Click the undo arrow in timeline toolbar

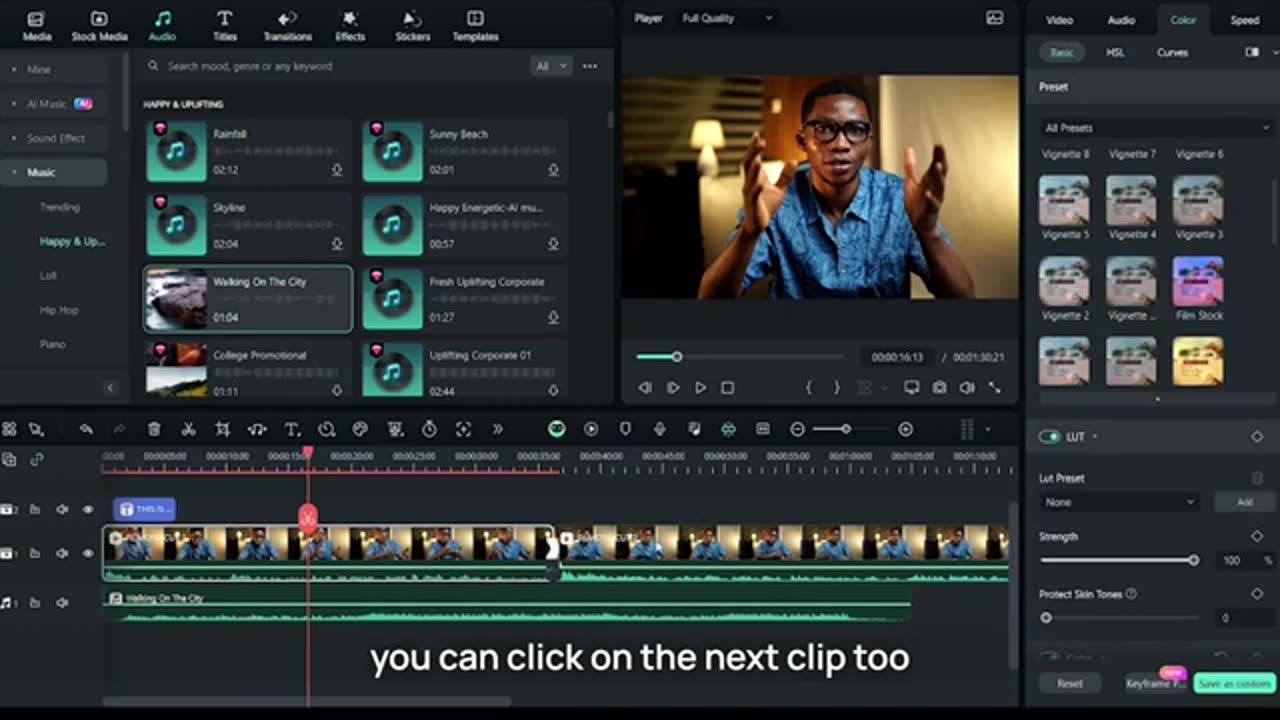[x=86, y=429]
